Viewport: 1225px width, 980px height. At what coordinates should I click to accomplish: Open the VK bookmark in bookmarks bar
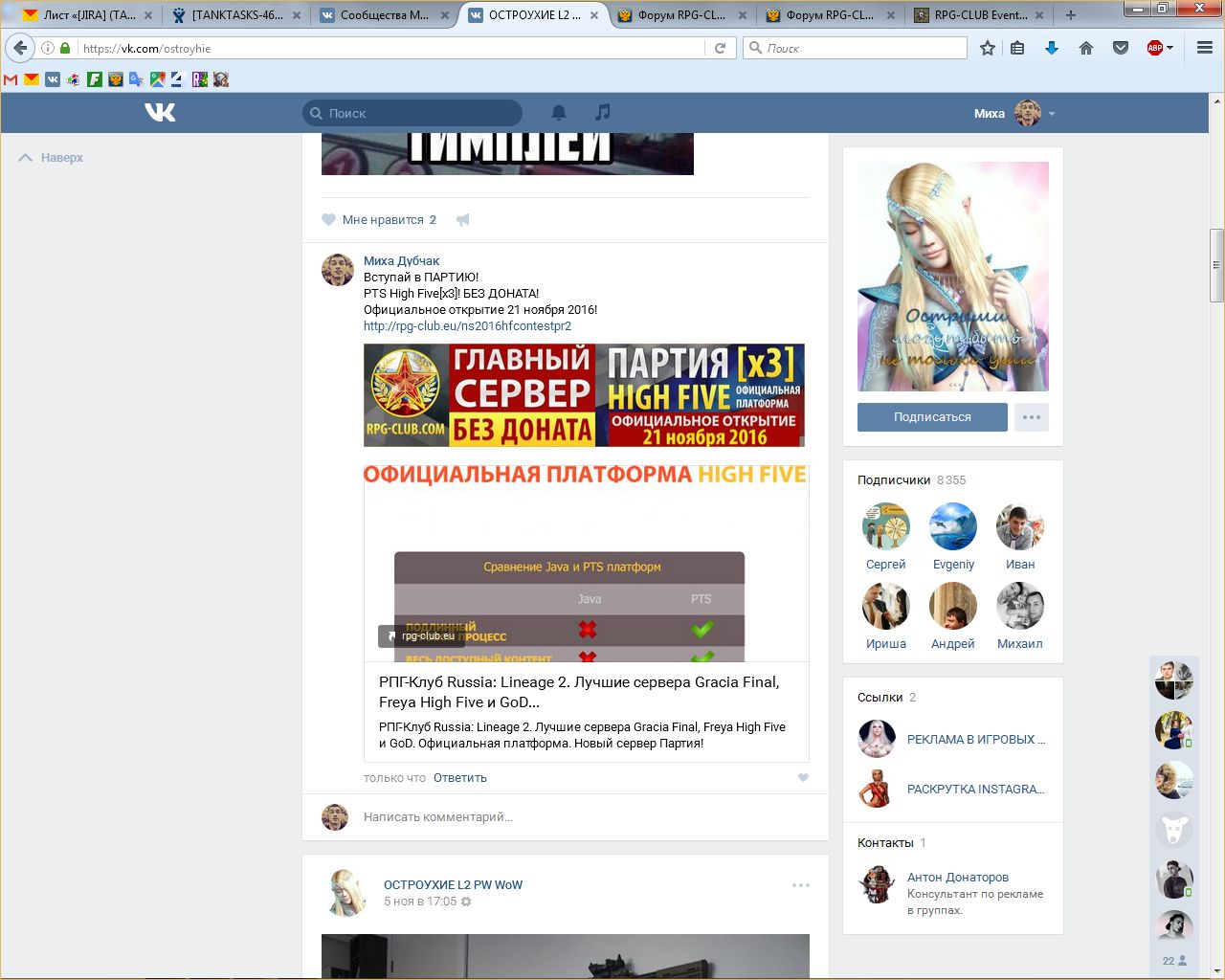(x=53, y=79)
